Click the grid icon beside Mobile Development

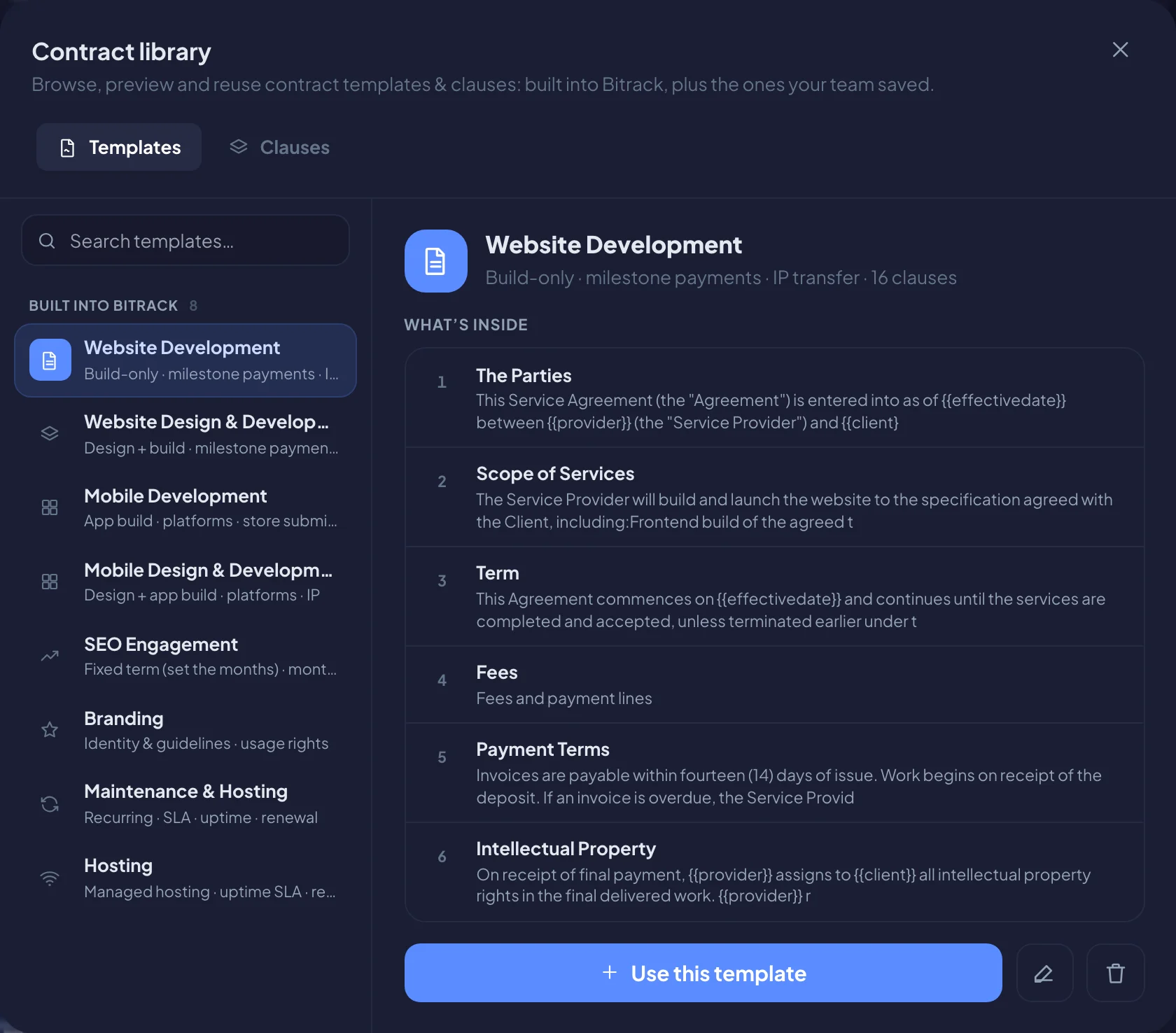(50, 507)
